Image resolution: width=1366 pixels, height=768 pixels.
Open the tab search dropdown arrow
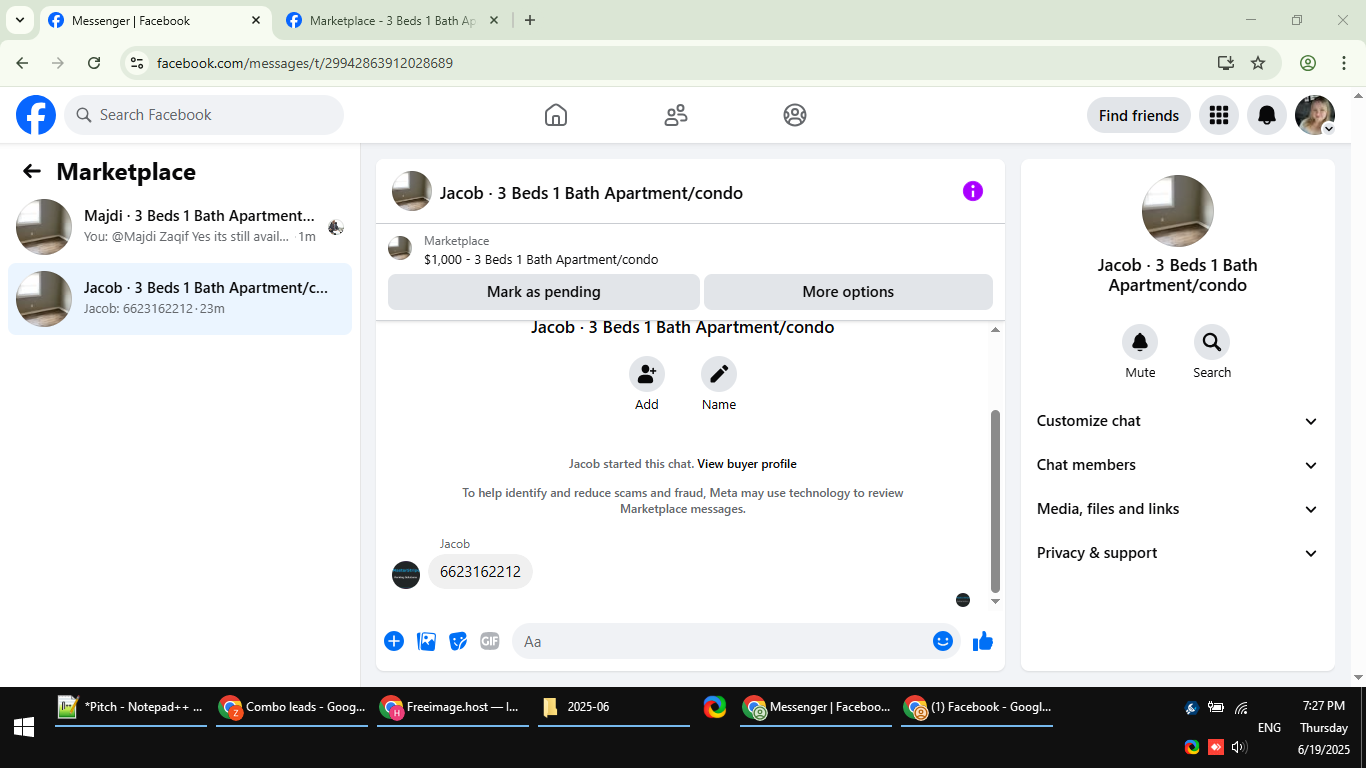19,20
